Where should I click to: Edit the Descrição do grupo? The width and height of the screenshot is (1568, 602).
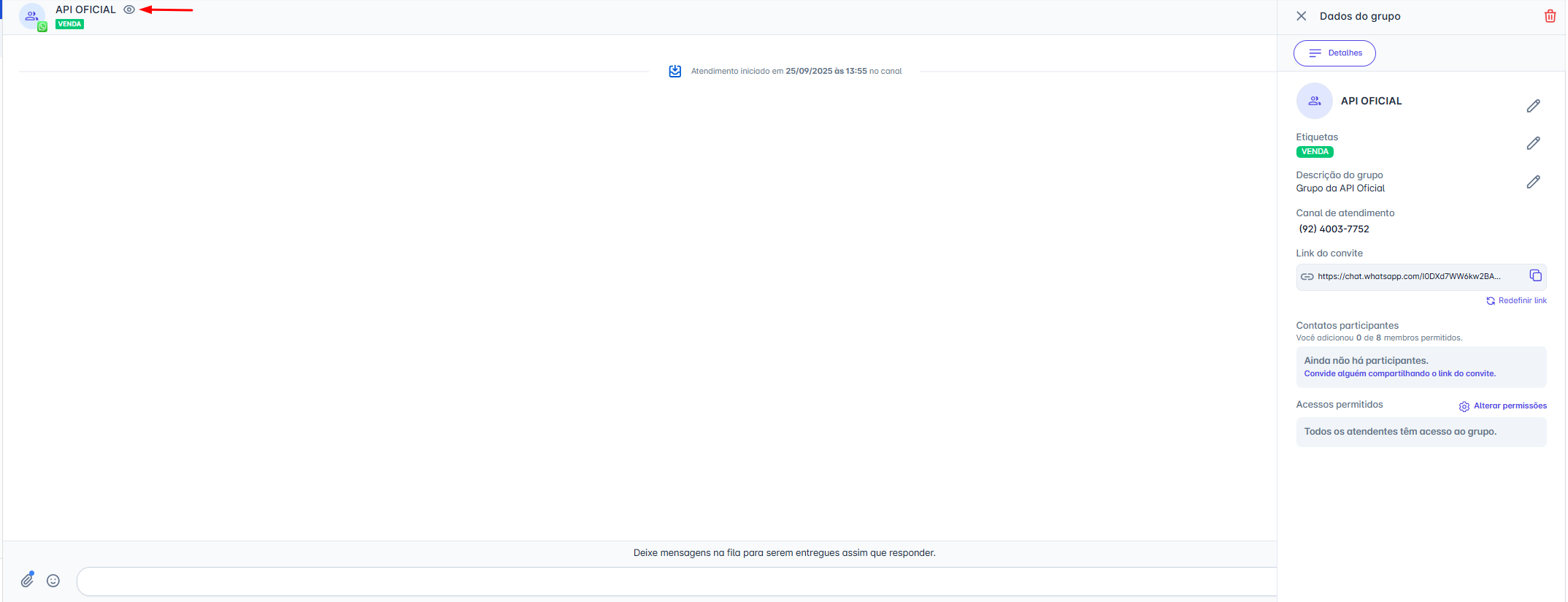coord(1533,182)
